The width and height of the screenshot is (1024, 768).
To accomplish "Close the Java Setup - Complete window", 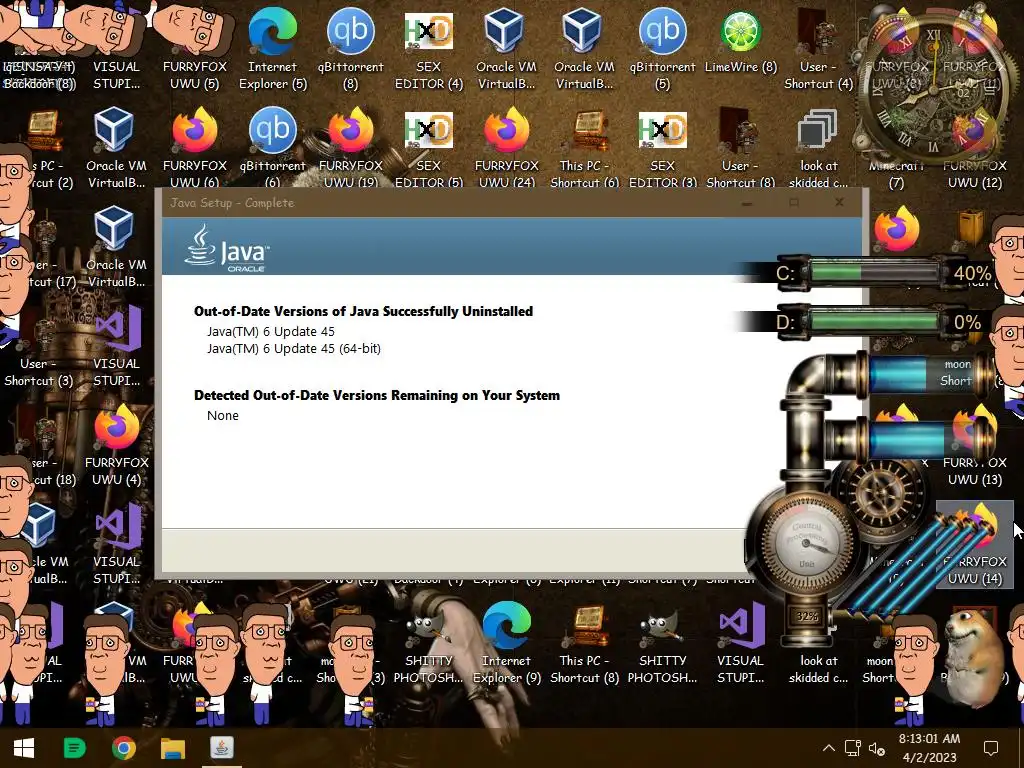I will coord(839,202).
